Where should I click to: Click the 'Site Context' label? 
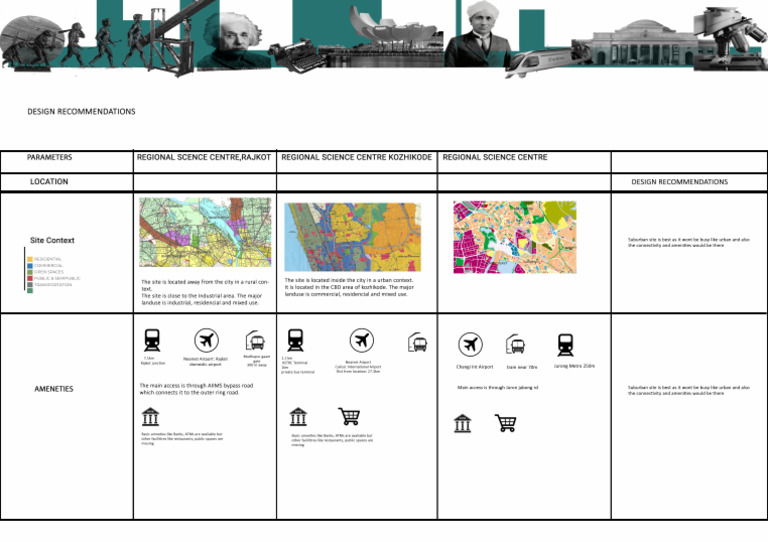(x=52, y=240)
